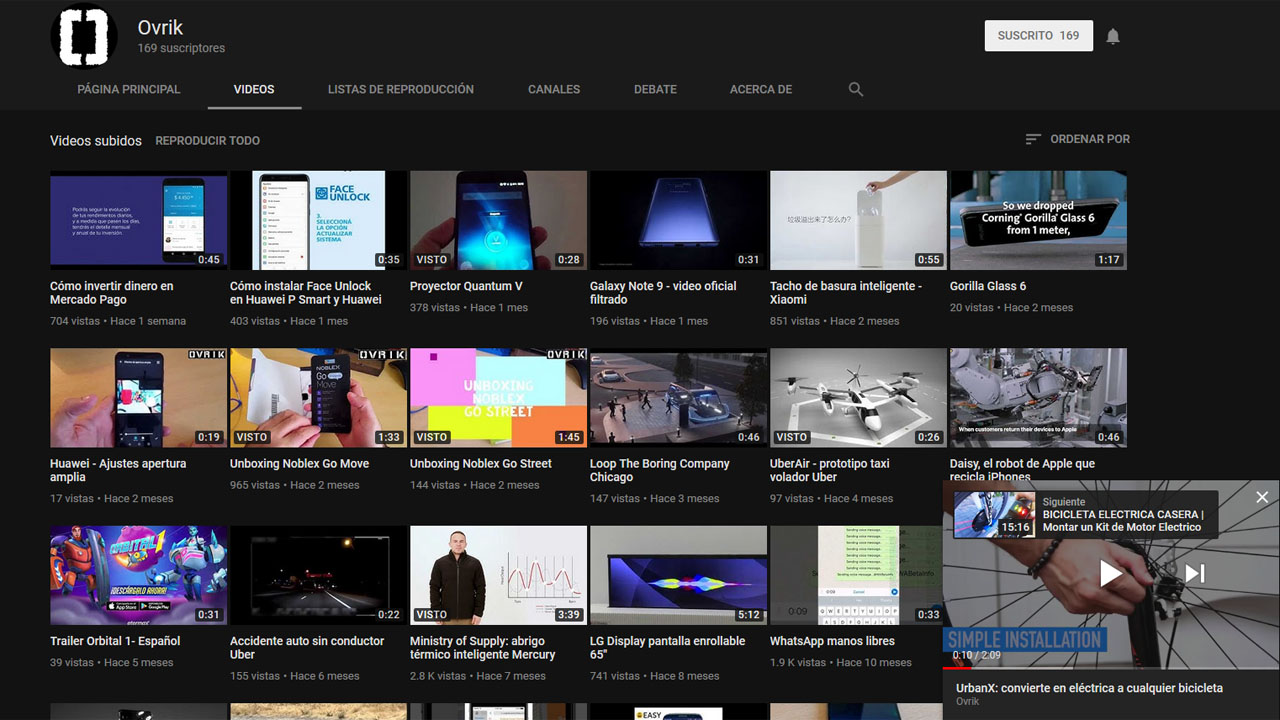Toggle the notification bell for Ovrik
Screen dimensions: 1280x720
coord(1113,36)
